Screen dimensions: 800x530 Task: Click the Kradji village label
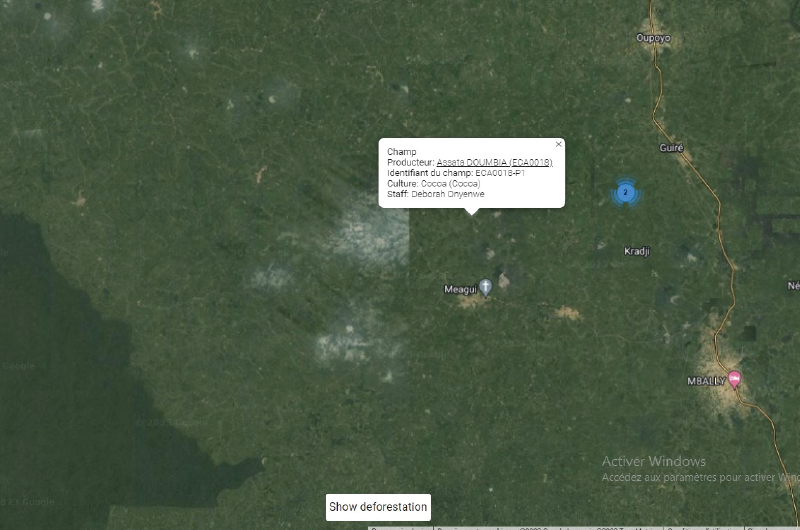coord(636,251)
